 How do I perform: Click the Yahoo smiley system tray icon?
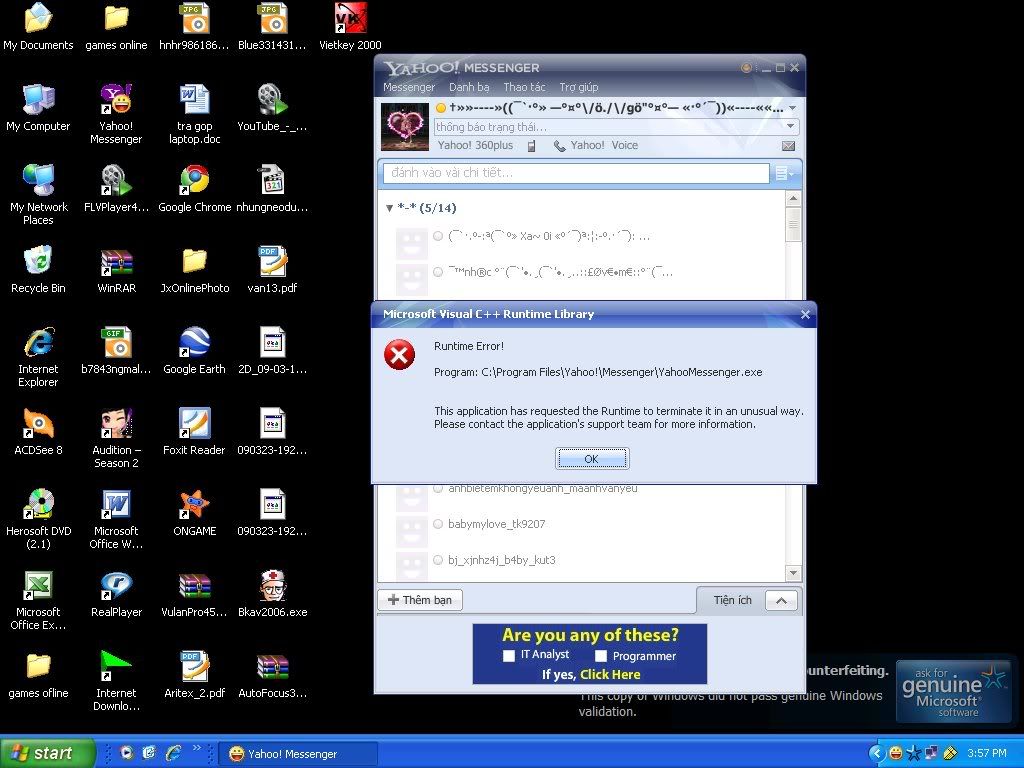896,753
